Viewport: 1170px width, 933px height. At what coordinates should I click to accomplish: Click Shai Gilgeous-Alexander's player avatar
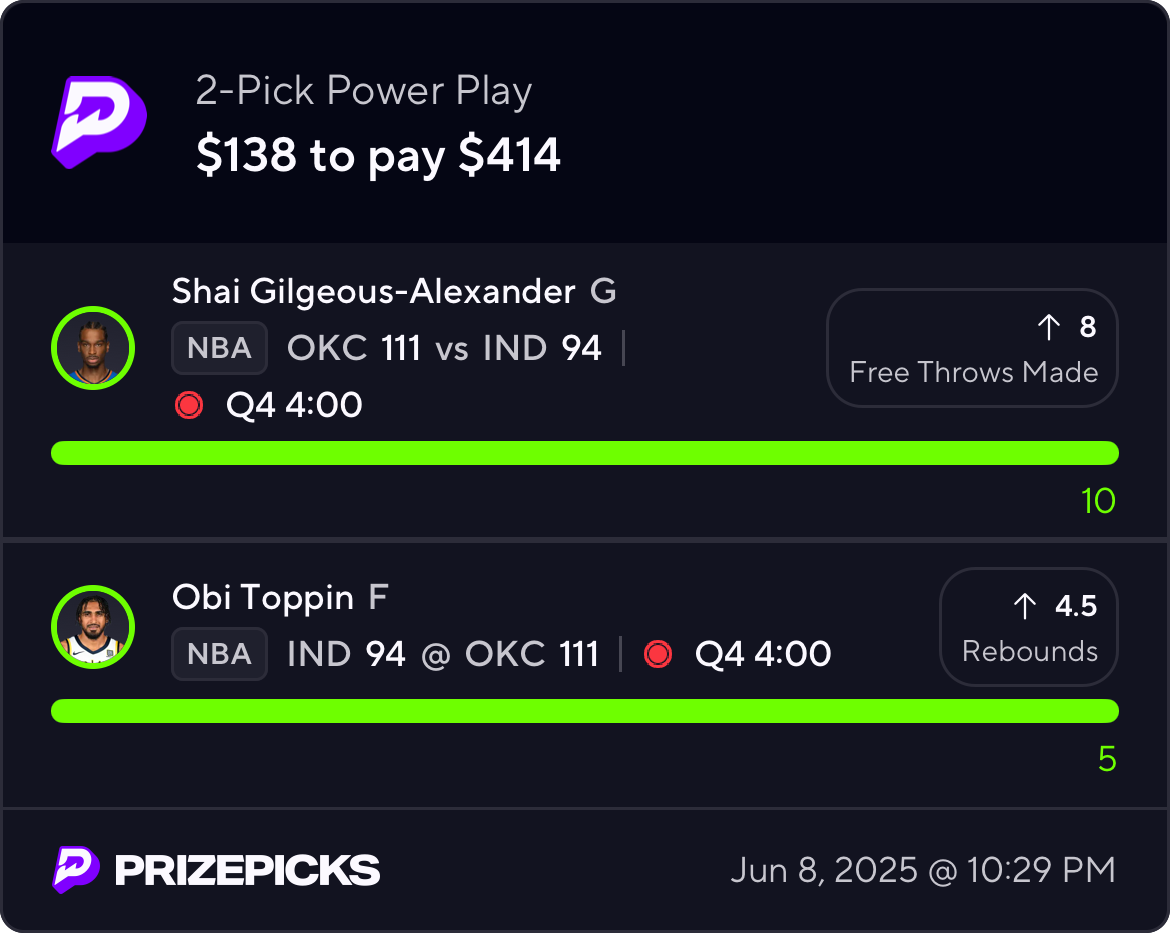pos(93,349)
